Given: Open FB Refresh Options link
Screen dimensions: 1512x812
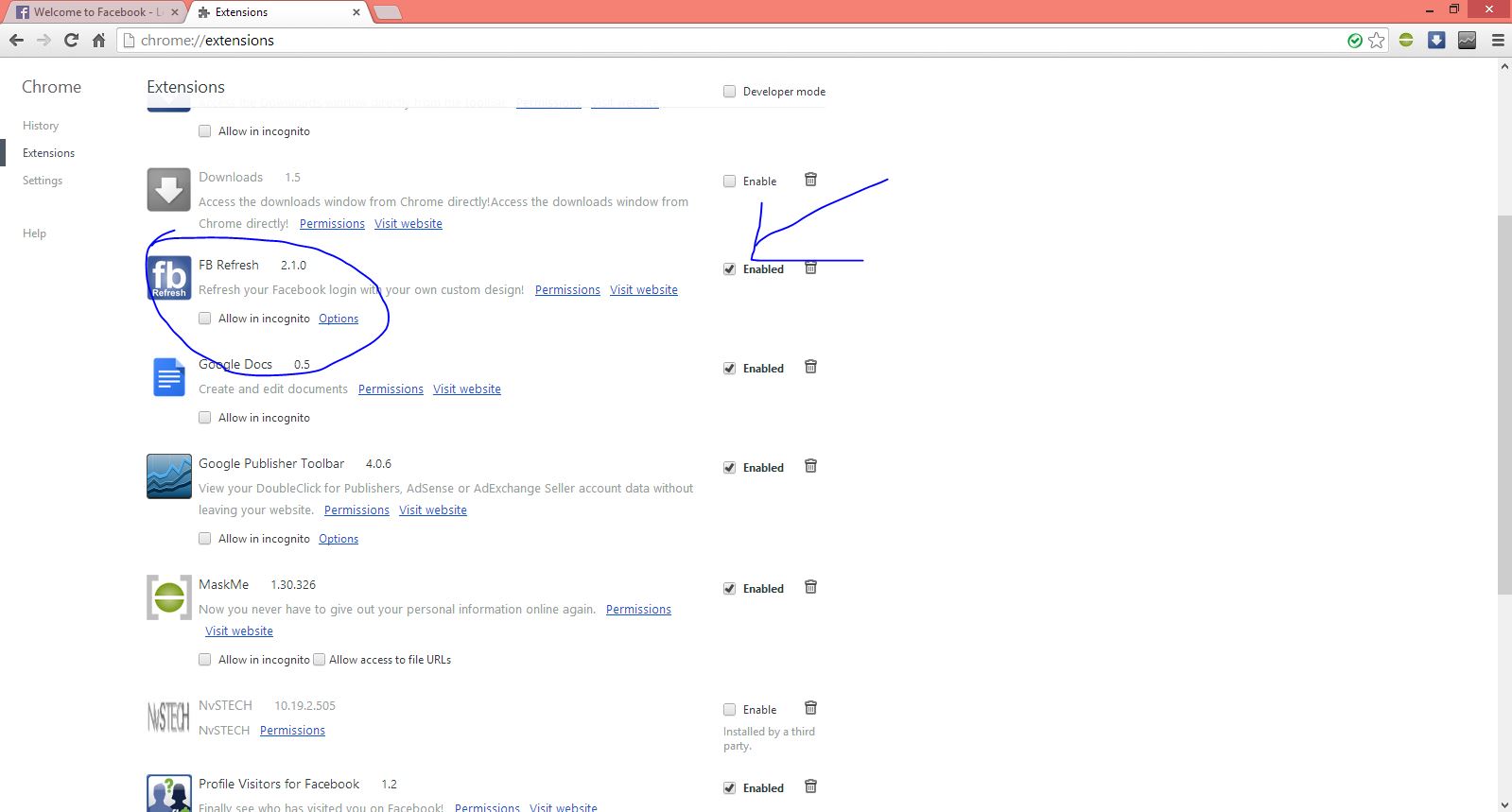Looking at the screenshot, I should (x=339, y=319).
